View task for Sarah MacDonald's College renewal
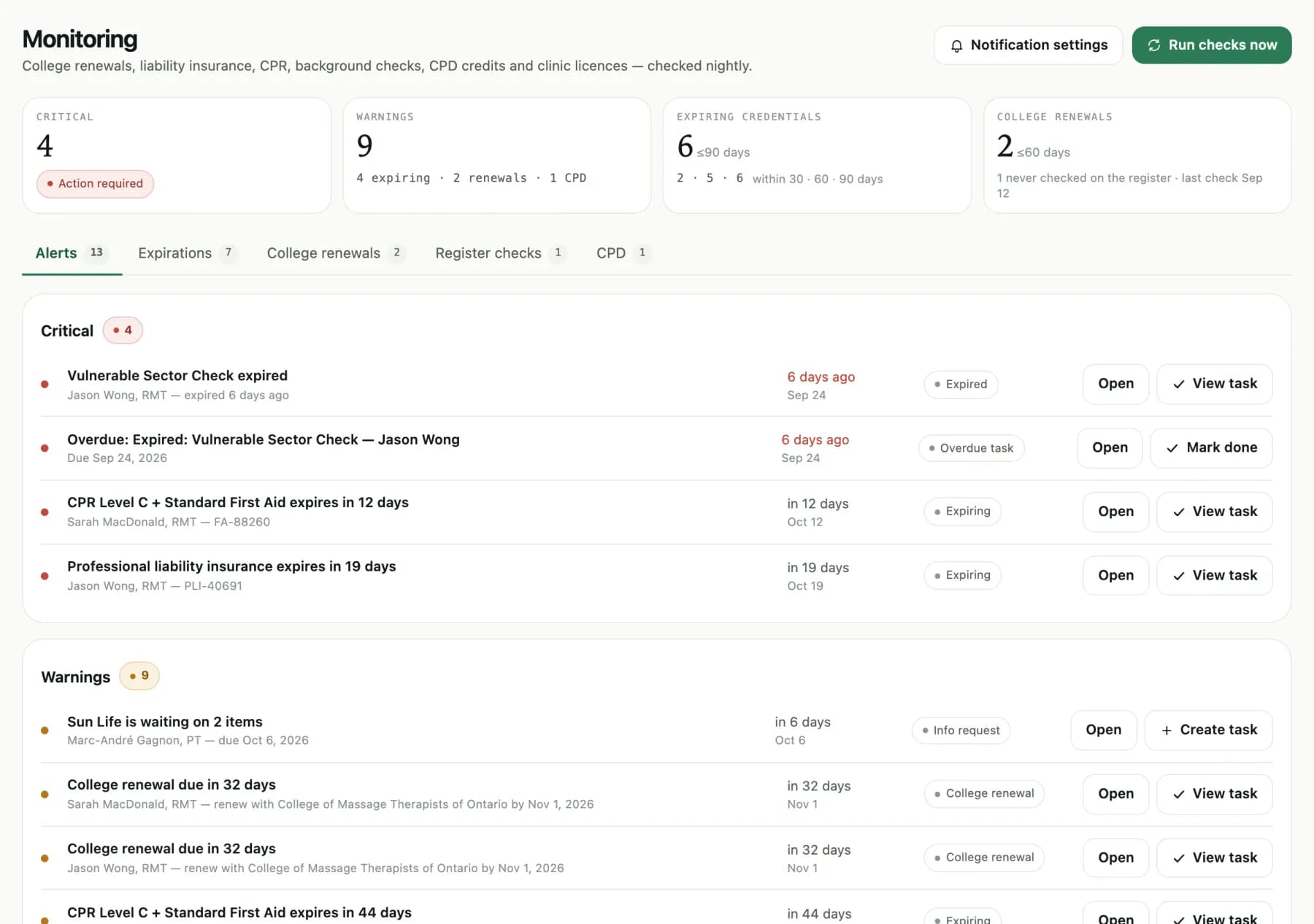The image size is (1314, 924). click(x=1215, y=794)
